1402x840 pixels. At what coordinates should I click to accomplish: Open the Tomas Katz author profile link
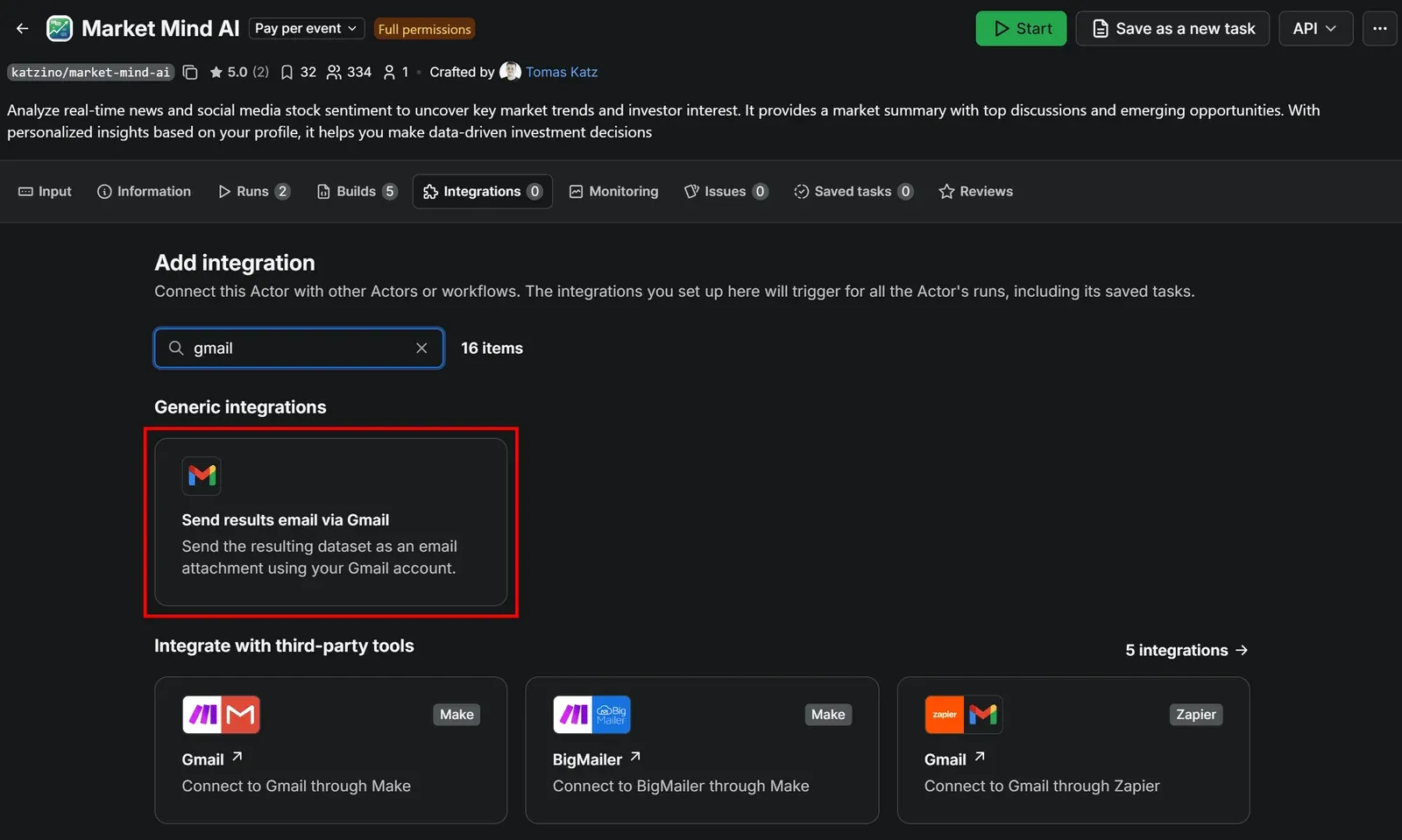pyautogui.click(x=562, y=72)
